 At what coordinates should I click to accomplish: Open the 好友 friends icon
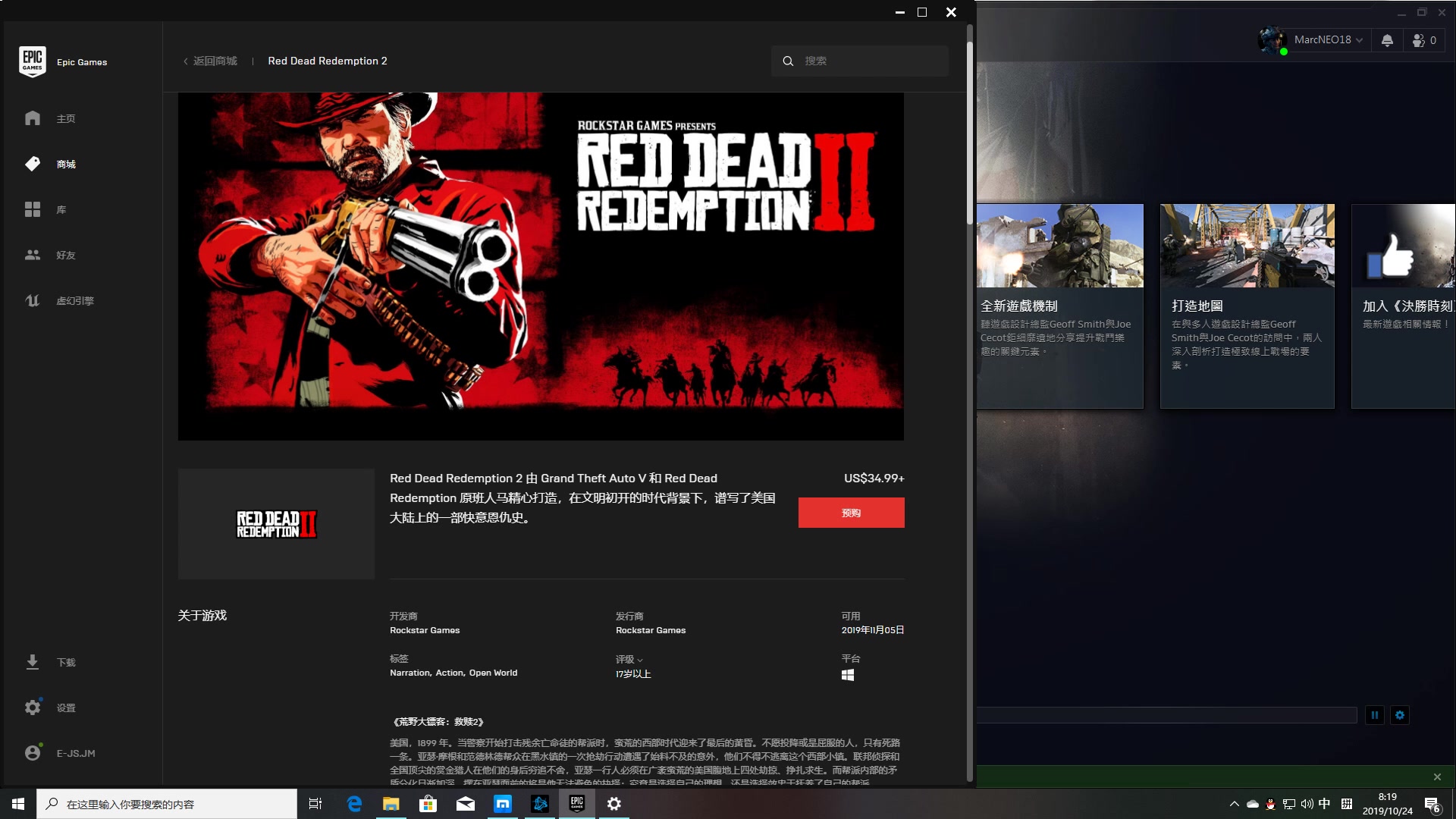click(33, 255)
